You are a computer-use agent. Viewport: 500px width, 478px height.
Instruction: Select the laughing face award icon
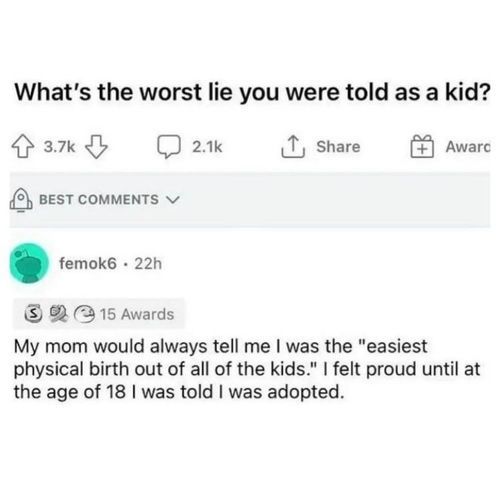click(x=85, y=314)
